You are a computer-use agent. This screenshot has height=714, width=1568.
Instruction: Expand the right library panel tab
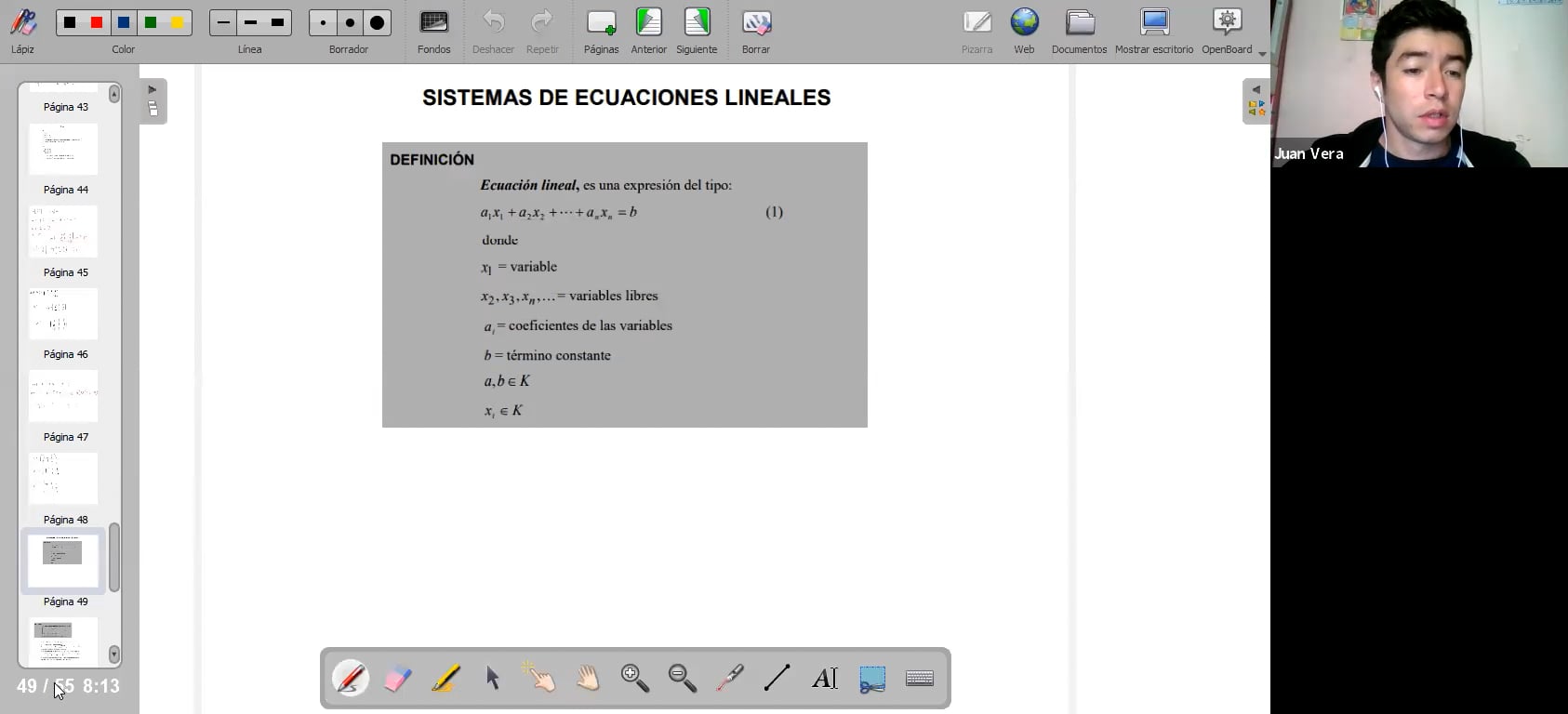click(x=1256, y=101)
